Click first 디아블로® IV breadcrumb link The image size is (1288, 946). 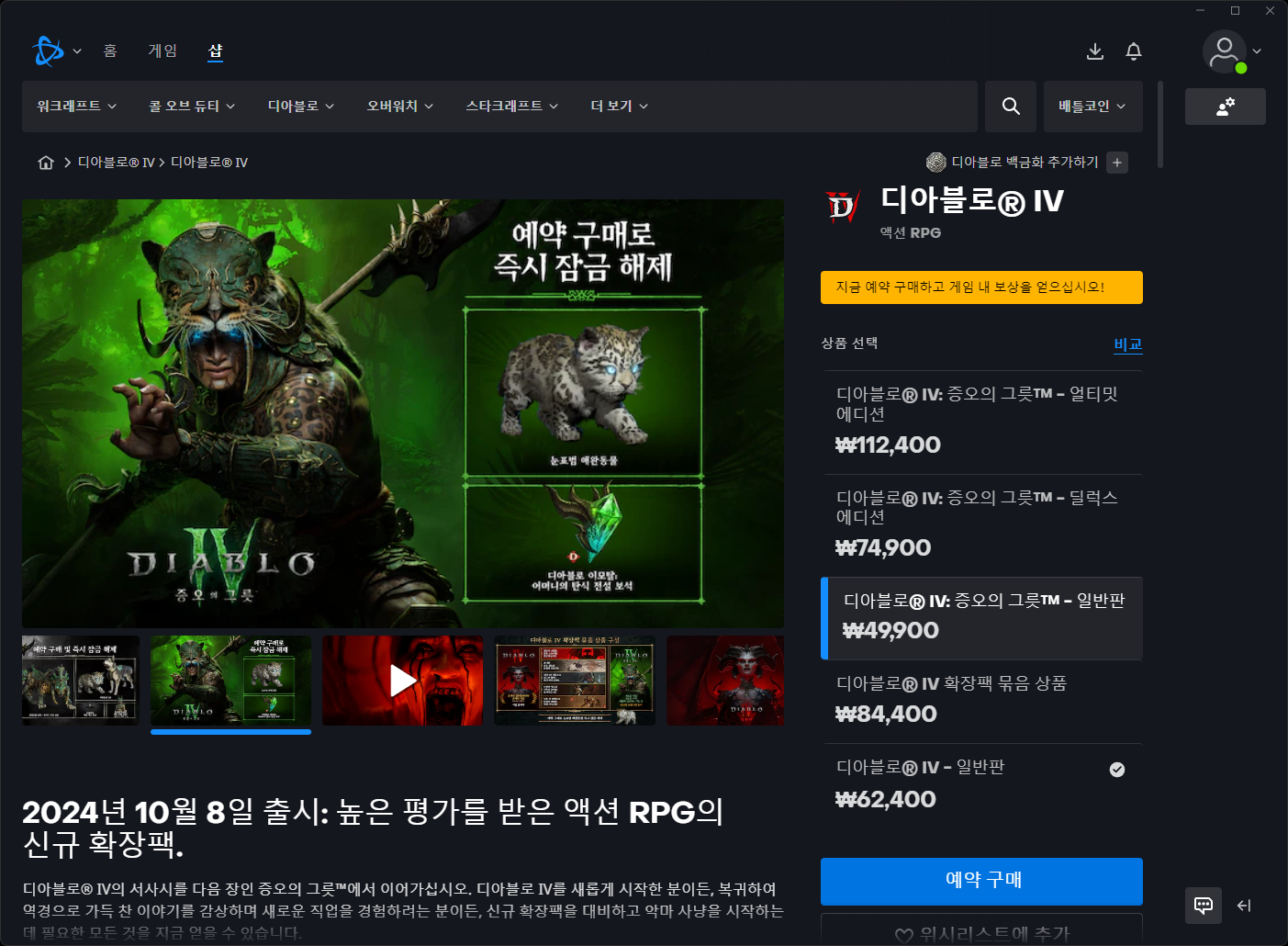point(116,163)
